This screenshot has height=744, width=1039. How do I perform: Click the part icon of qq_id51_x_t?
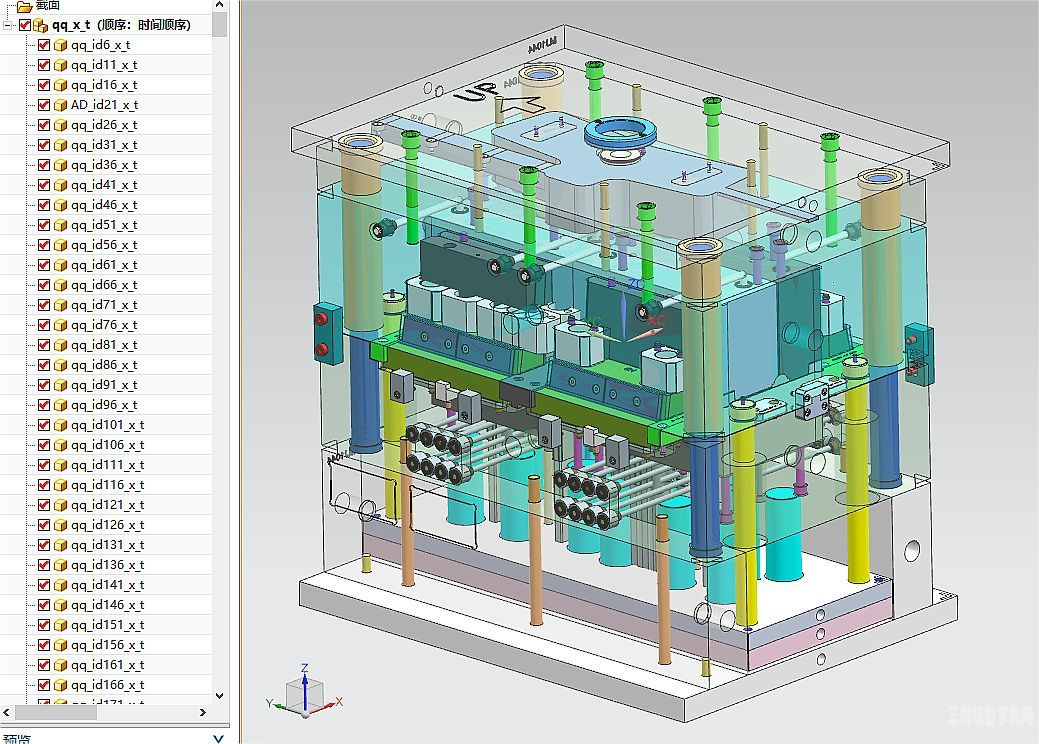(60, 225)
